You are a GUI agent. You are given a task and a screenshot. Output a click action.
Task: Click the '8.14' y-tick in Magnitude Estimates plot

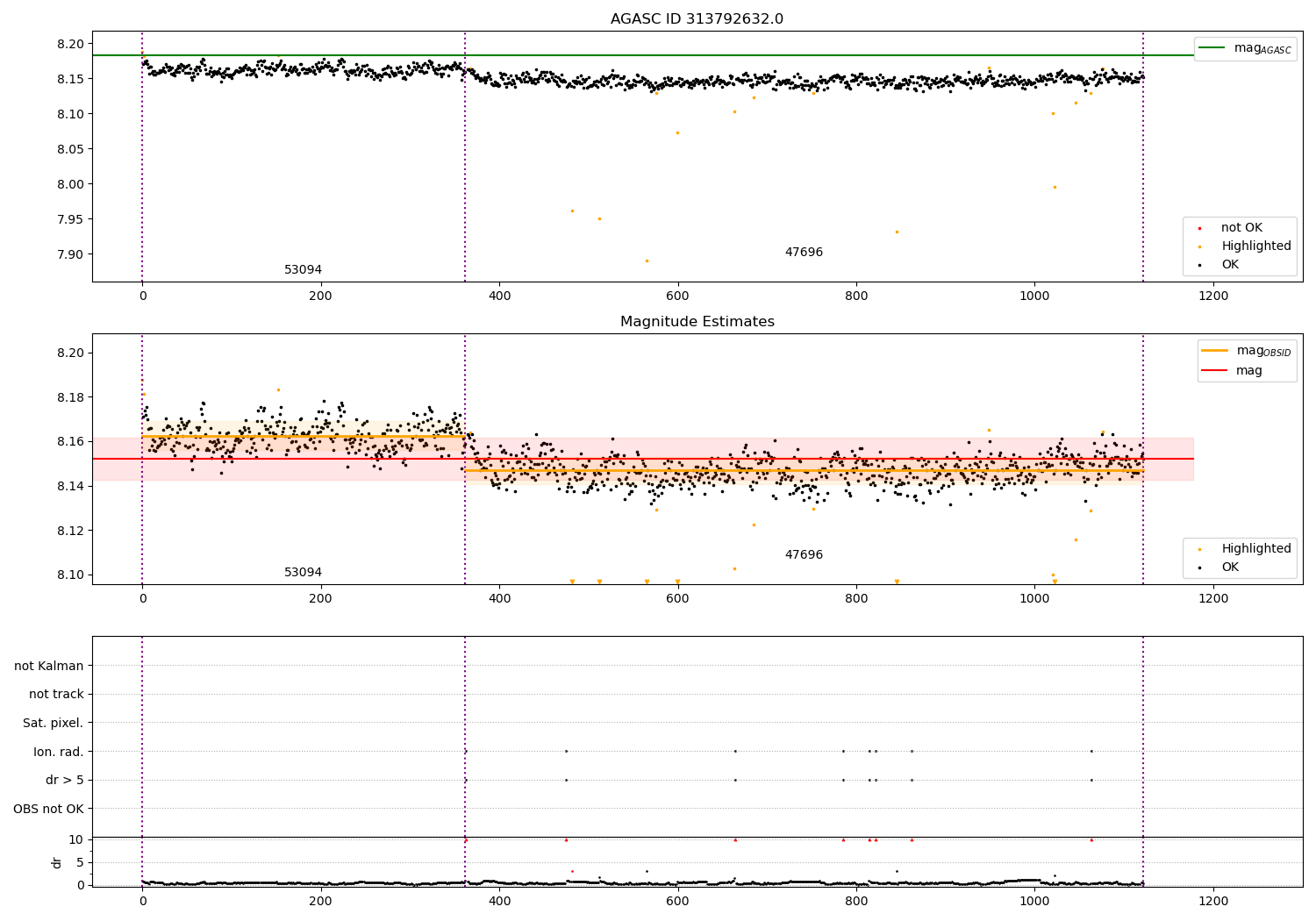point(70,486)
